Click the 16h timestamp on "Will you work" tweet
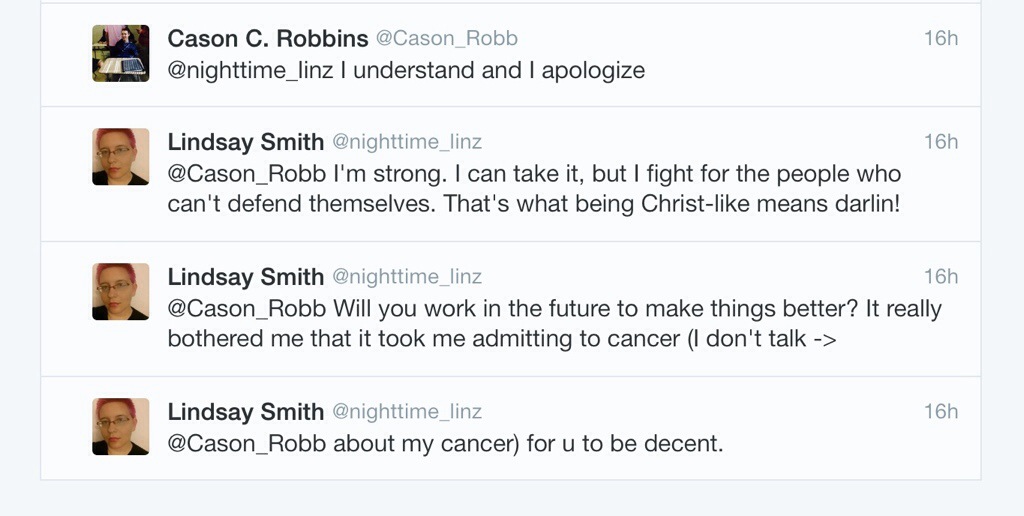This screenshot has height=516, width=1024. coord(940,277)
